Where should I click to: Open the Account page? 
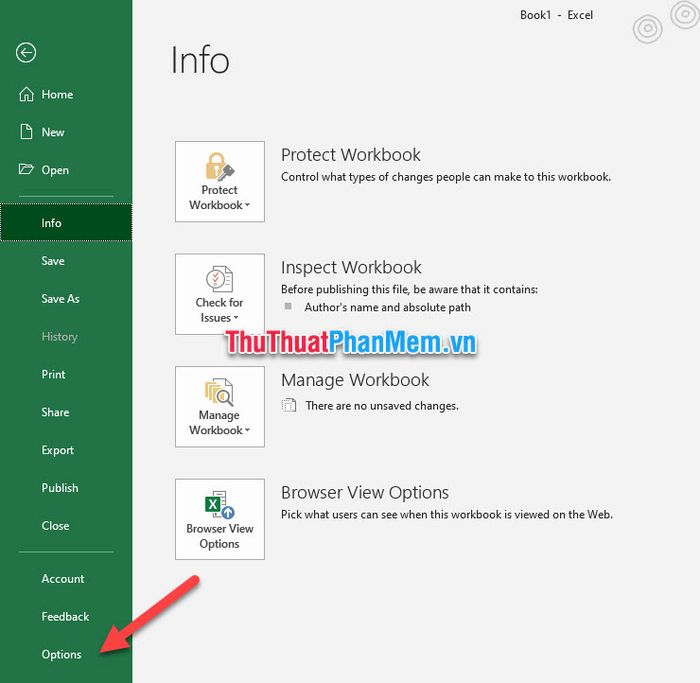pos(66,579)
